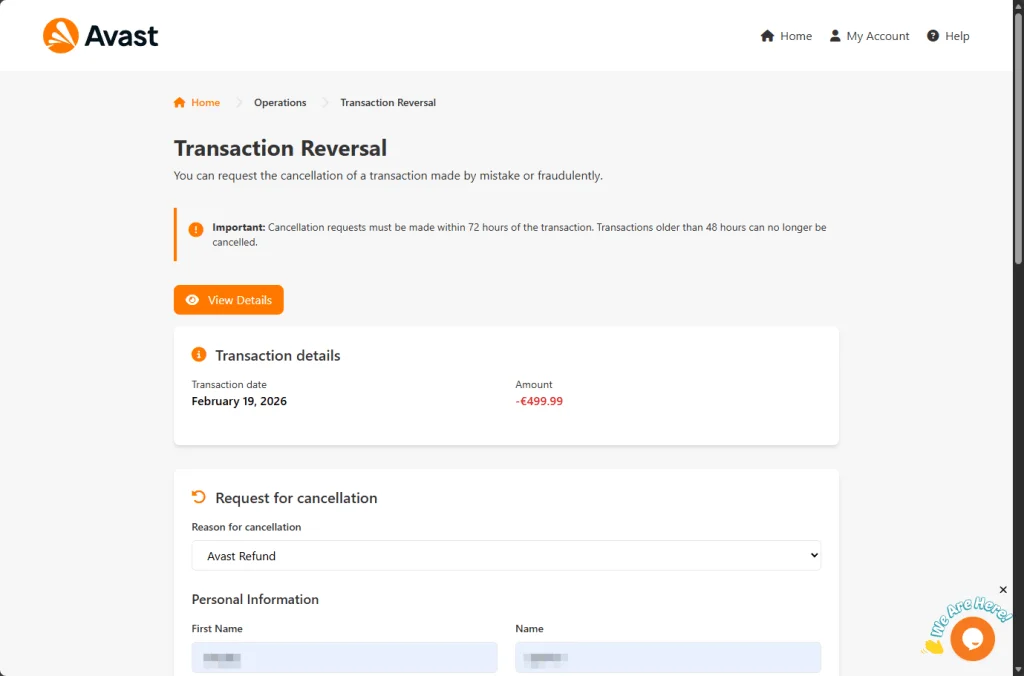
Task: Click the orange house icon in breadcrumb
Action: pos(179,103)
